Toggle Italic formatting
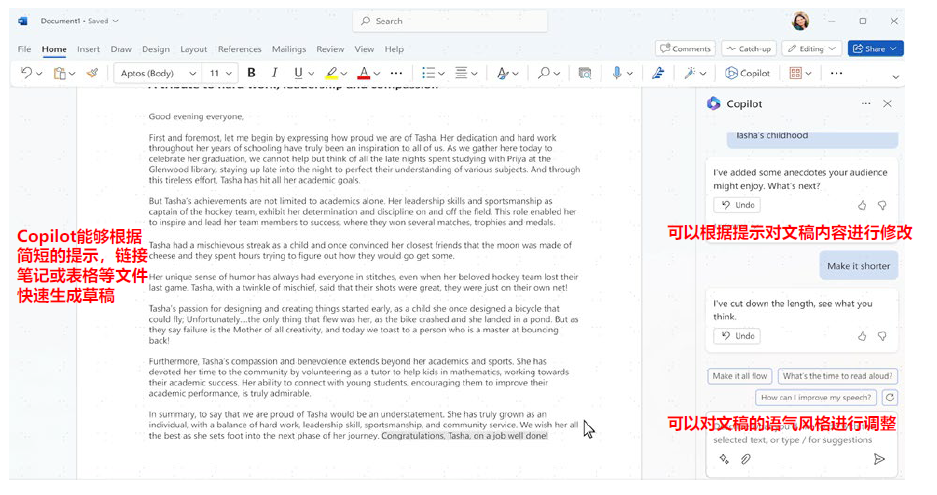This screenshot has height=495, width=937. [274, 73]
